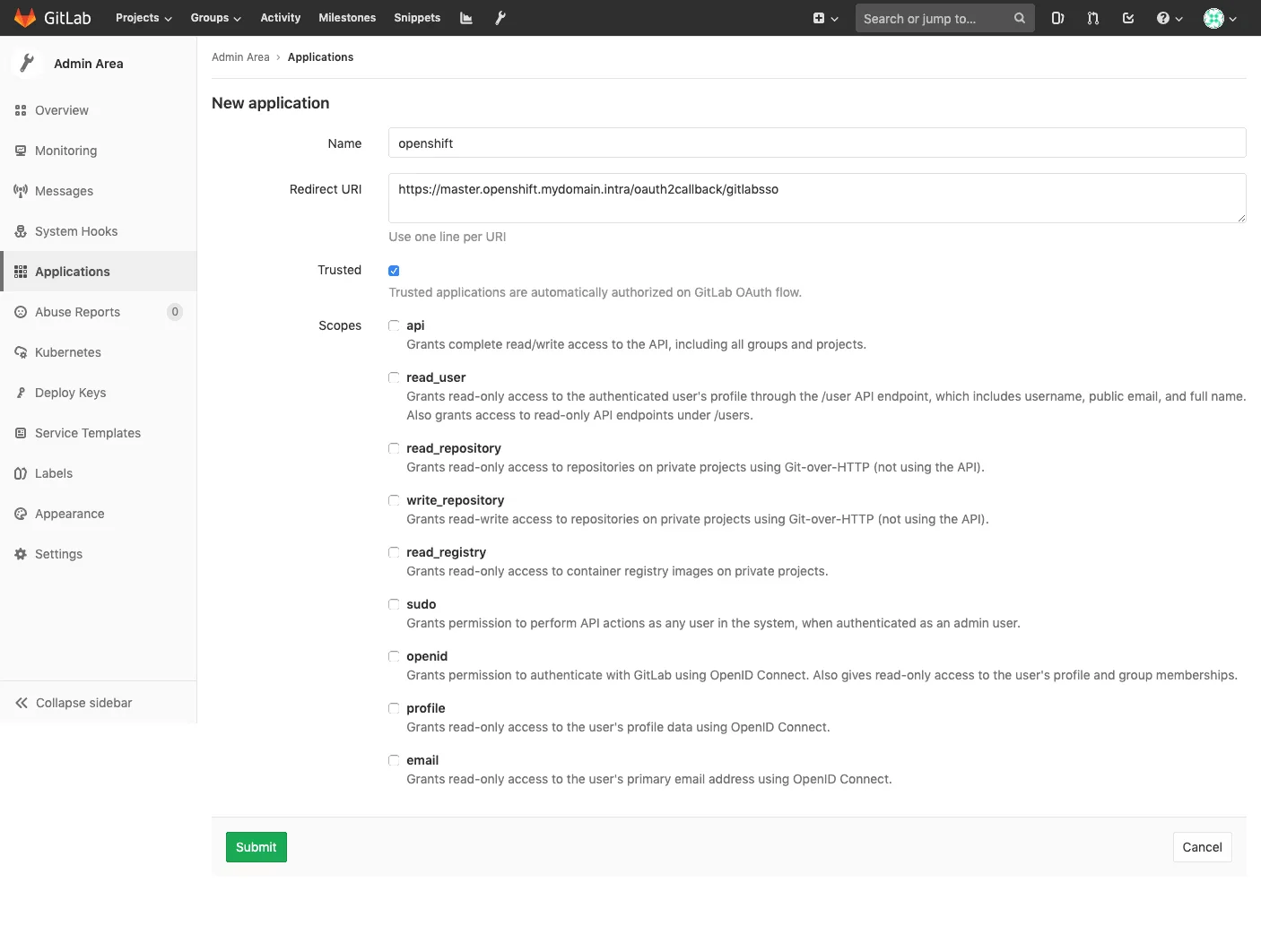
Task: Open the analytics chart icon in header
Action: 465,18
